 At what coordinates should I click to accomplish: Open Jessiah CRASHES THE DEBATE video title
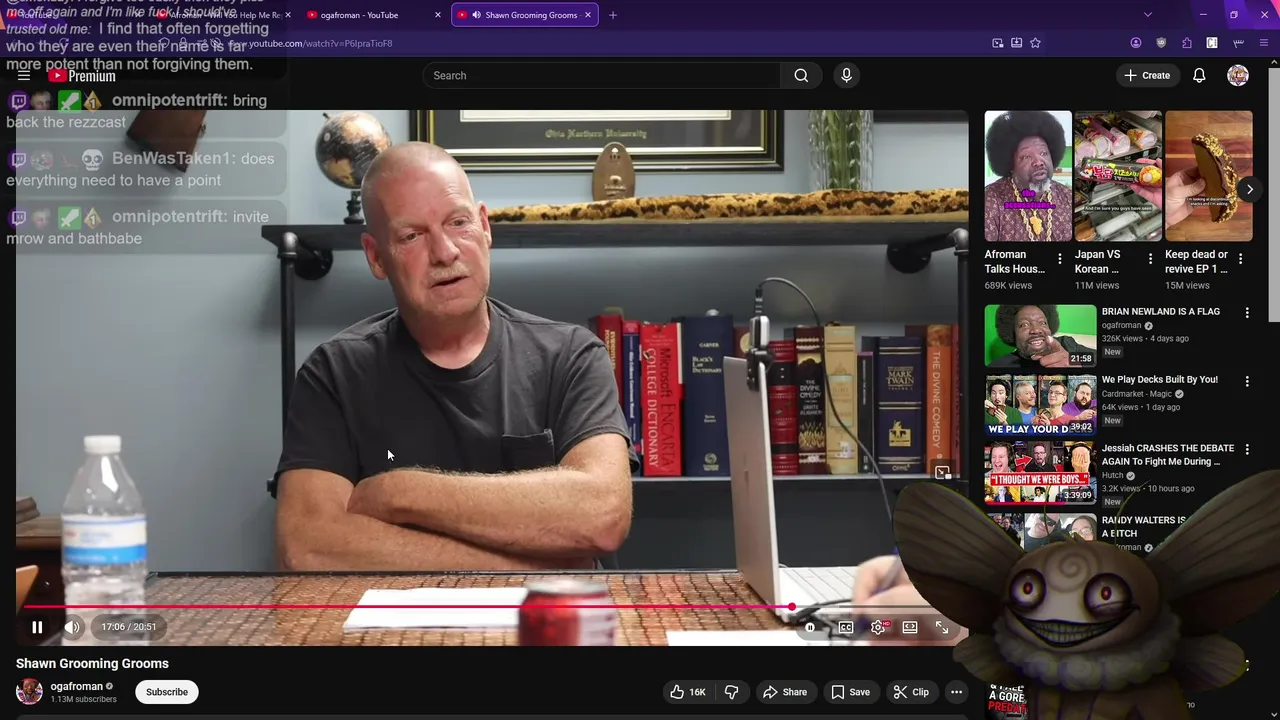(1168, 455)
